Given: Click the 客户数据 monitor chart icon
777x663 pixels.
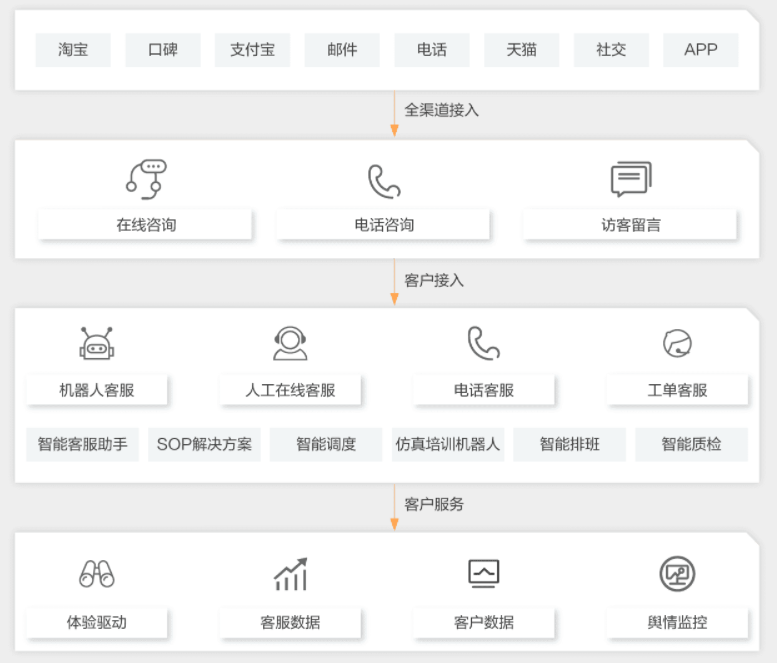Looking at the screenshot, I should pos(484,574).
